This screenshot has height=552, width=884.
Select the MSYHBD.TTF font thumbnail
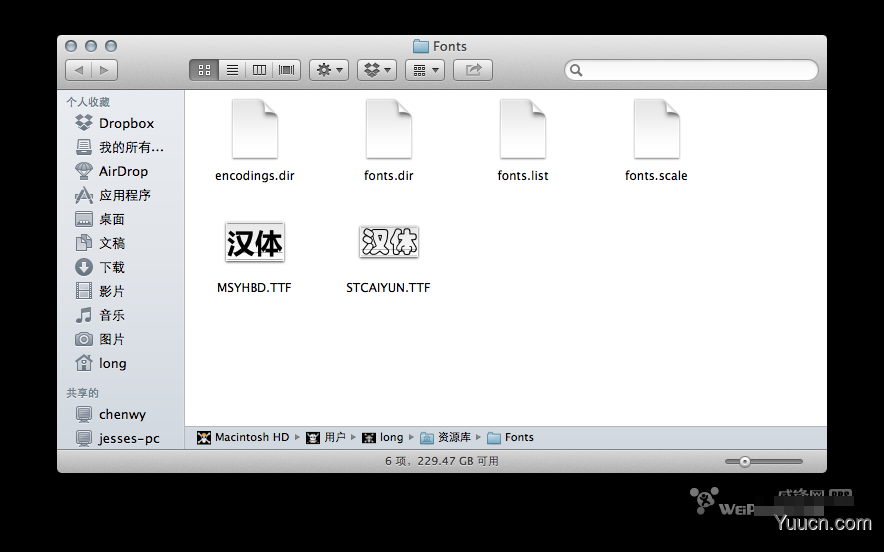click(255, 242)
